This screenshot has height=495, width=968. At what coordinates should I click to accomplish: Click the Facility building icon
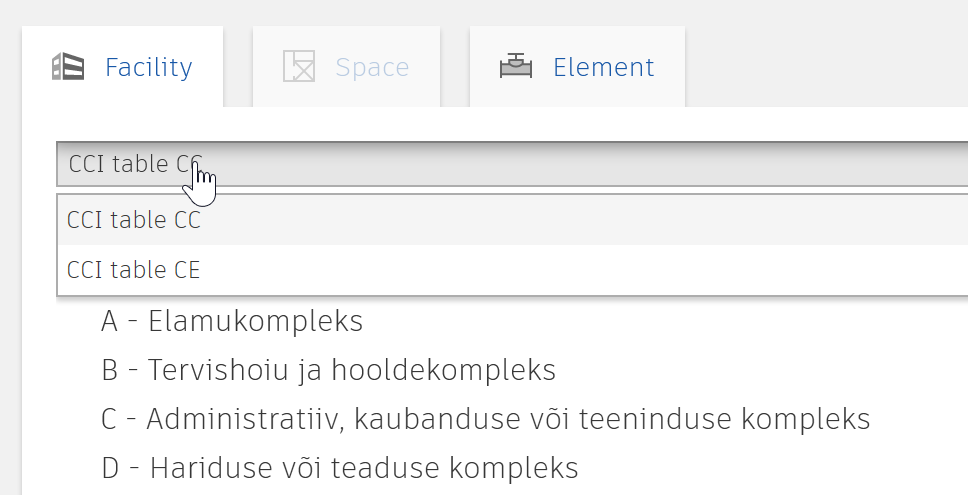pyautogui.click(x=68, y=67)
